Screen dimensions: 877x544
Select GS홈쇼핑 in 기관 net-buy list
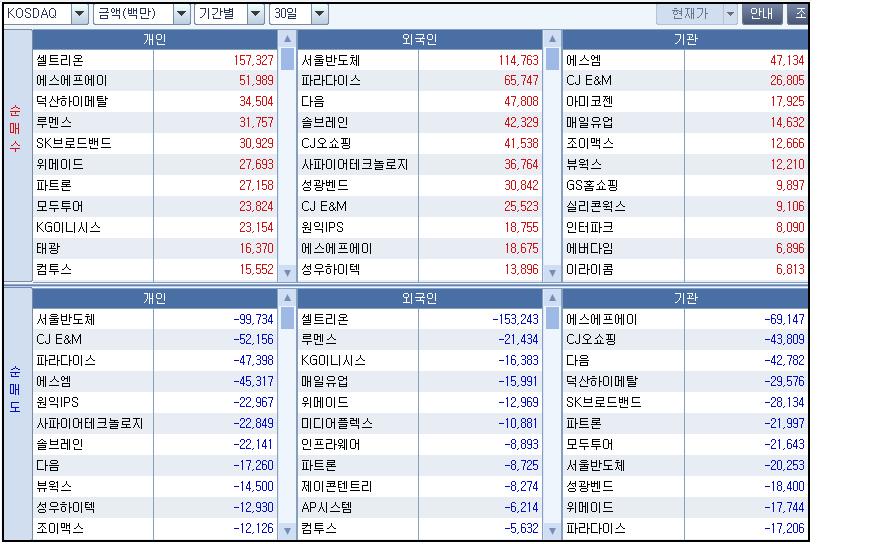click(x=592, y=186)
